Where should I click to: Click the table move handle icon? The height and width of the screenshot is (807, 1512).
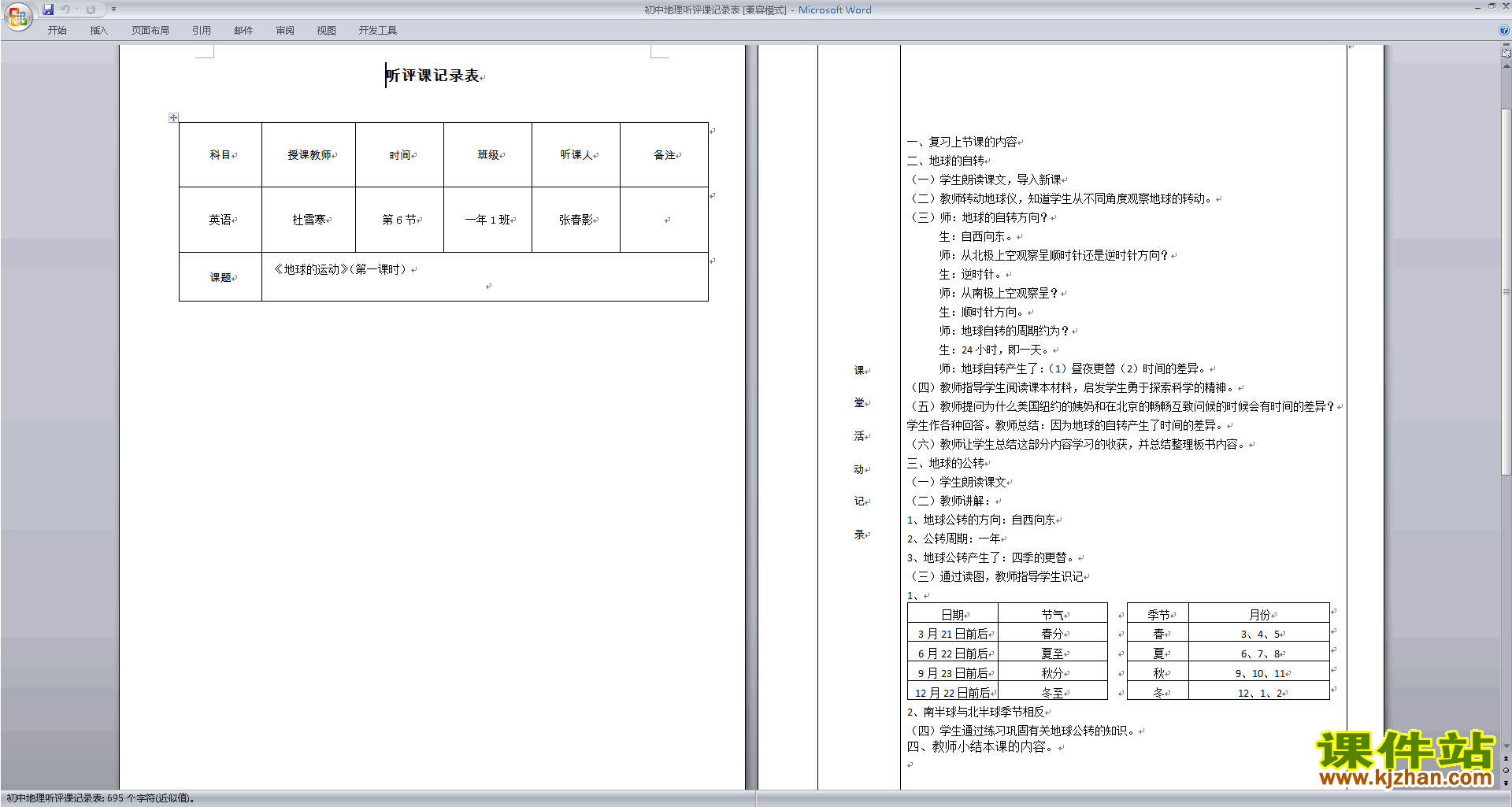pyautogui.click(x=173, y=117)
